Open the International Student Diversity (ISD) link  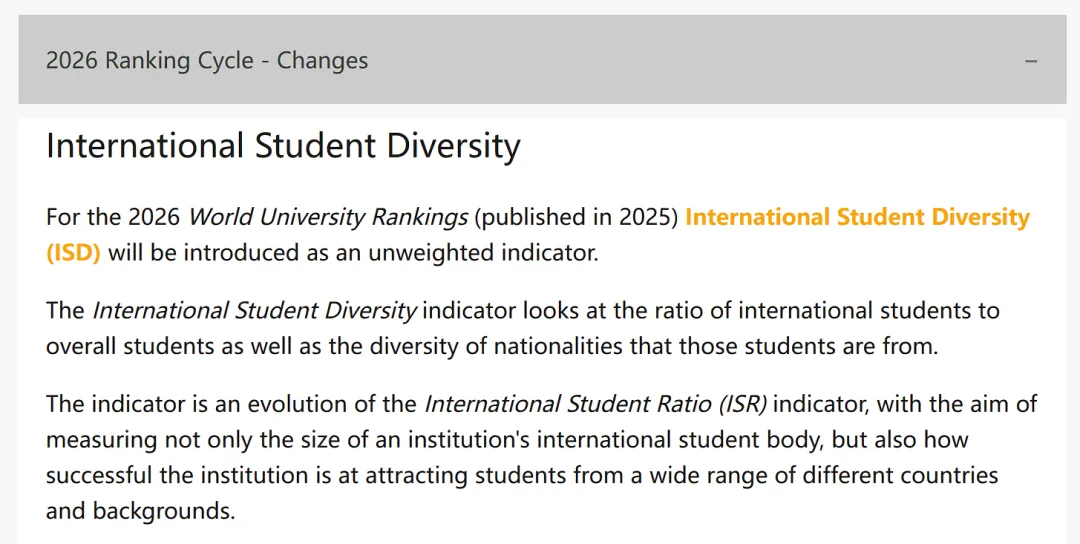tap(858, 218)
